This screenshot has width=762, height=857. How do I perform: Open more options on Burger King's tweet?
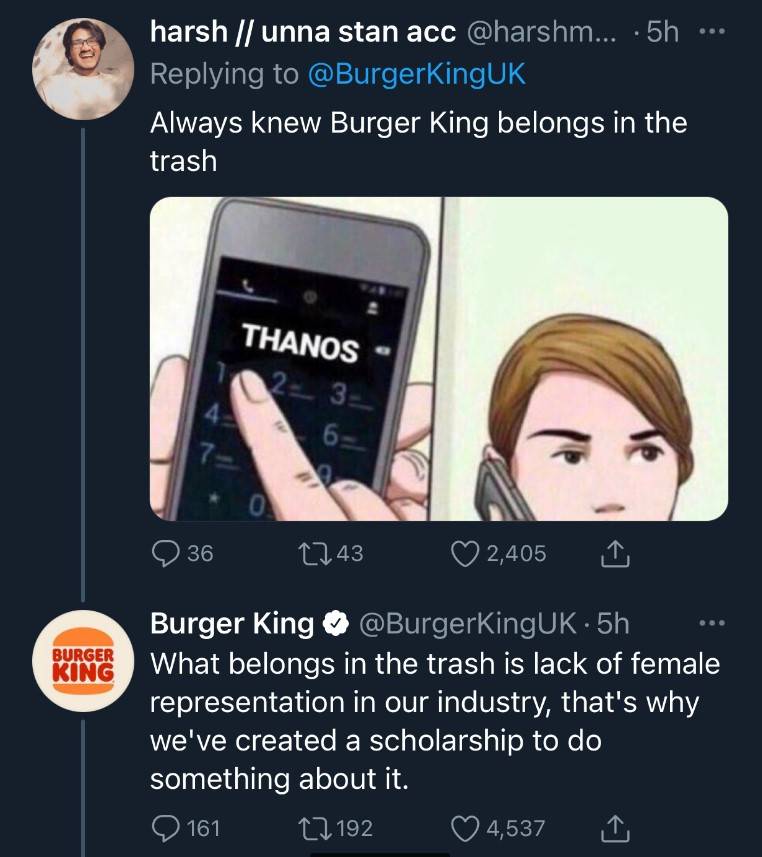pyautogui.click(x=710, y=624)
